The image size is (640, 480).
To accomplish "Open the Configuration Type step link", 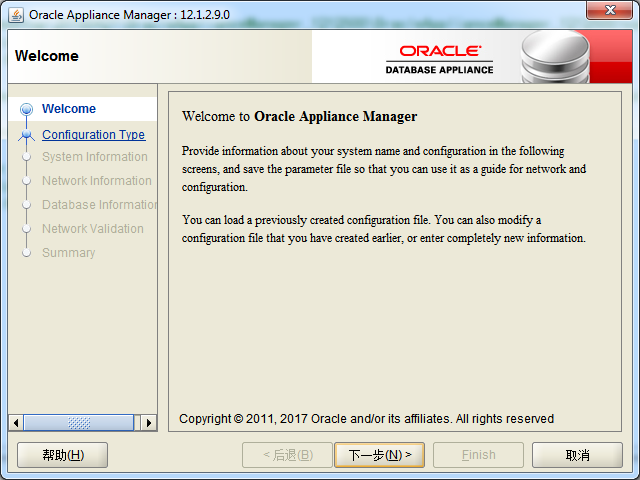I will [x=93, y=134].
